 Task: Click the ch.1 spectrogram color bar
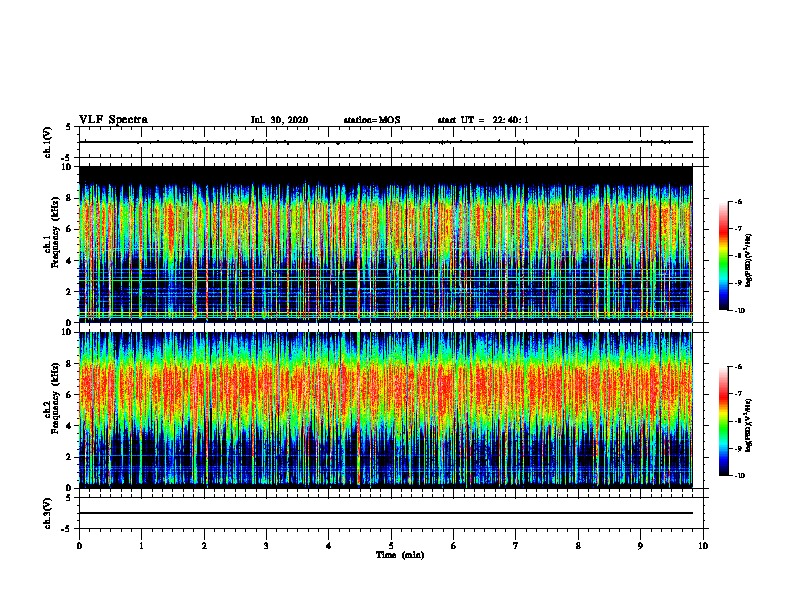pyautogui.click(x=723, y=256)
